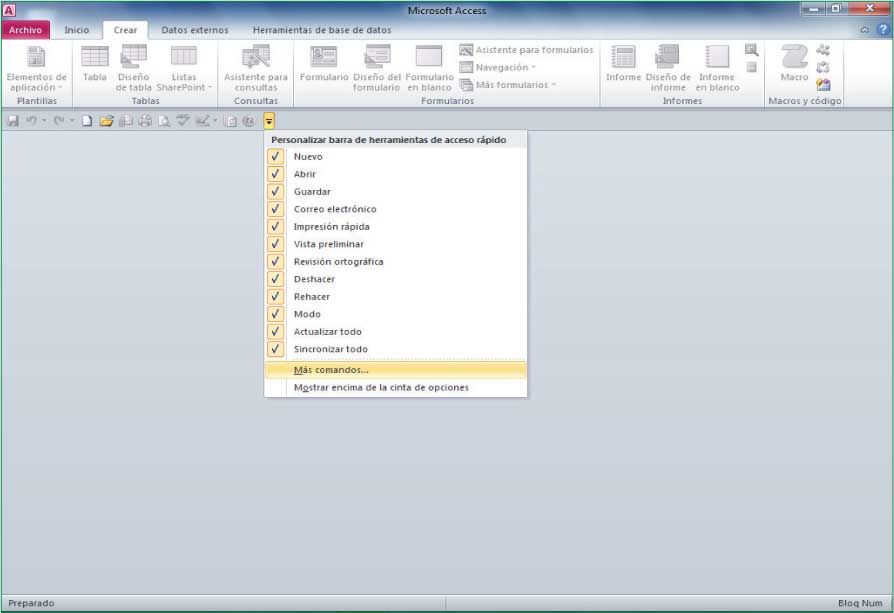Image resolution: width=894 pixels, height=613 pixels.
Task: Click the Módulo icon top of Macros group
Action: click(823, 50)
